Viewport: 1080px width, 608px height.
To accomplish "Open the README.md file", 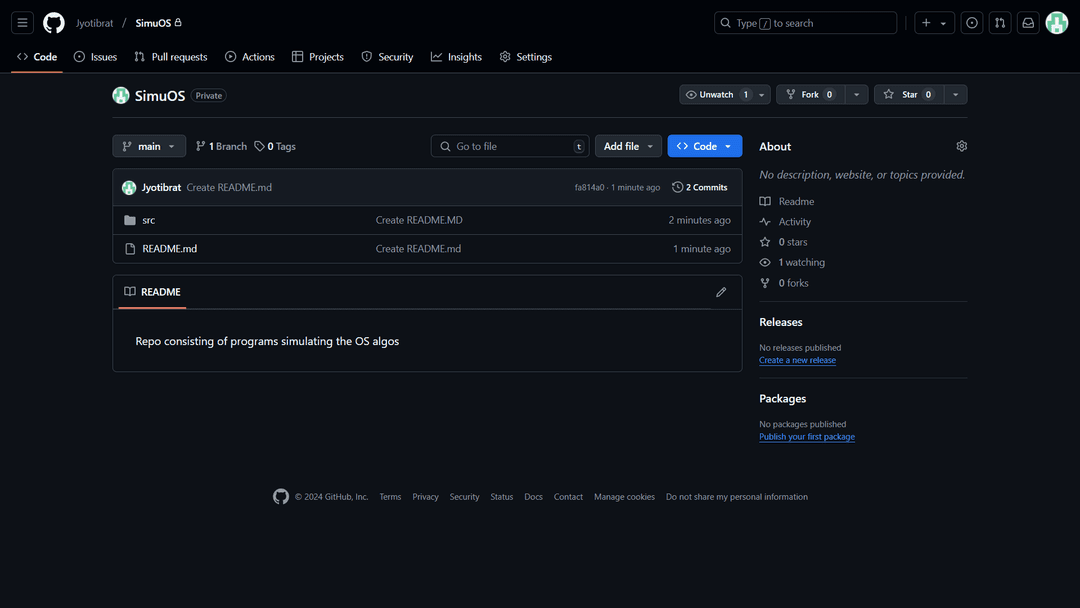I will coord(169,249).
